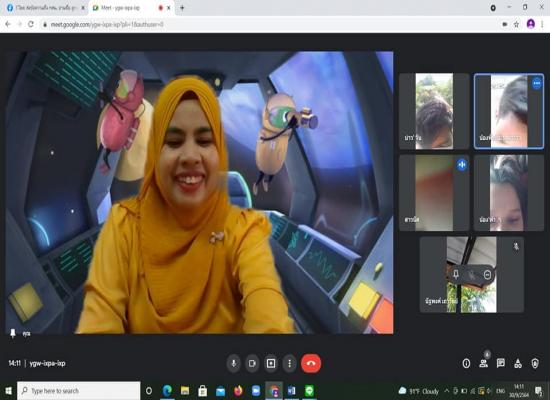Open host controls shield icon
The height and width of the screenshot is (400, 550).
tap(535, 363)
